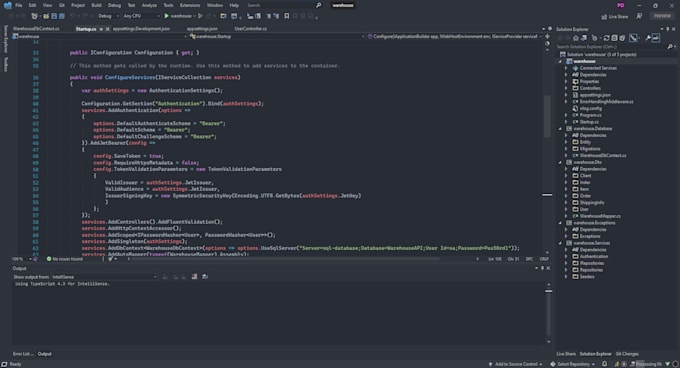Select WarehouseMapper.cs in Solution Explorer

click(x=600, y=216)
